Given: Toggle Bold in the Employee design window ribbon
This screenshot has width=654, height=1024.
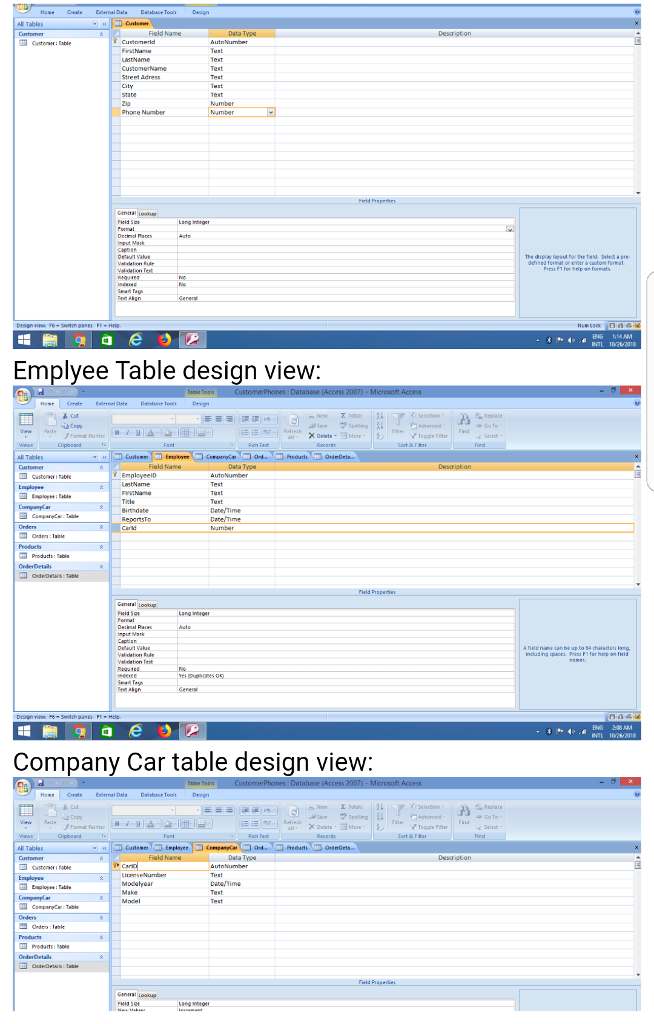Looking at the screenshot, I should (117, 432).
